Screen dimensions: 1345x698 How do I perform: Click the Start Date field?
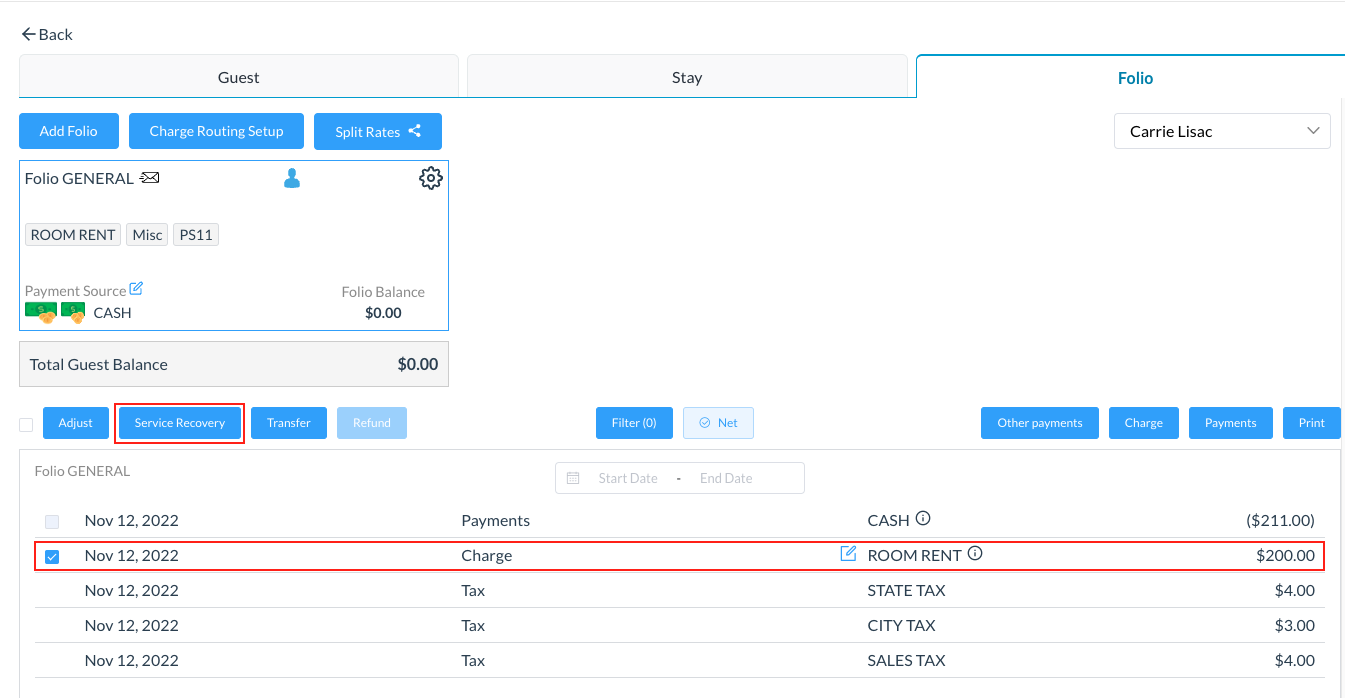click(627, 478)
